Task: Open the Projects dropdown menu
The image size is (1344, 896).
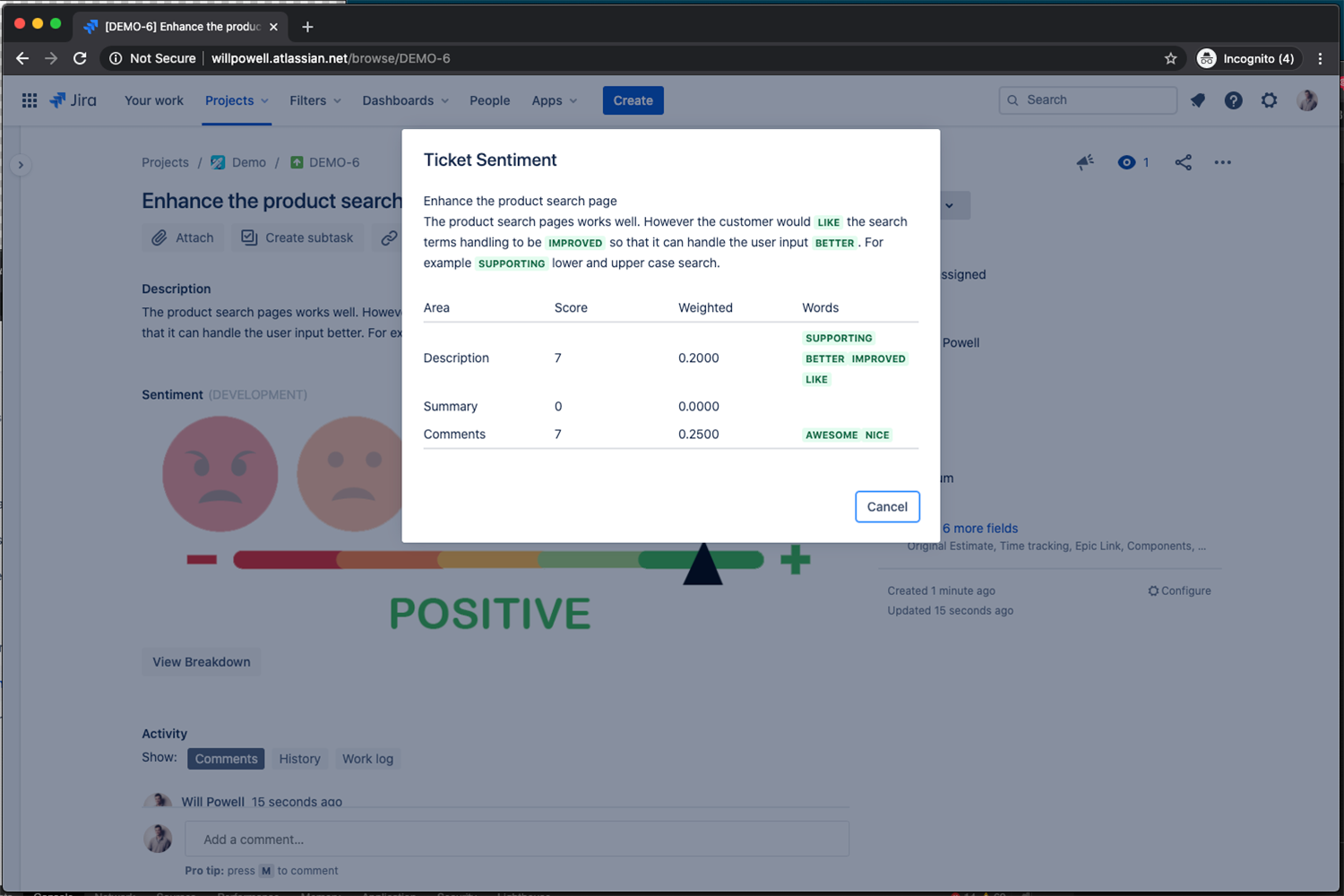Action: 237,100
